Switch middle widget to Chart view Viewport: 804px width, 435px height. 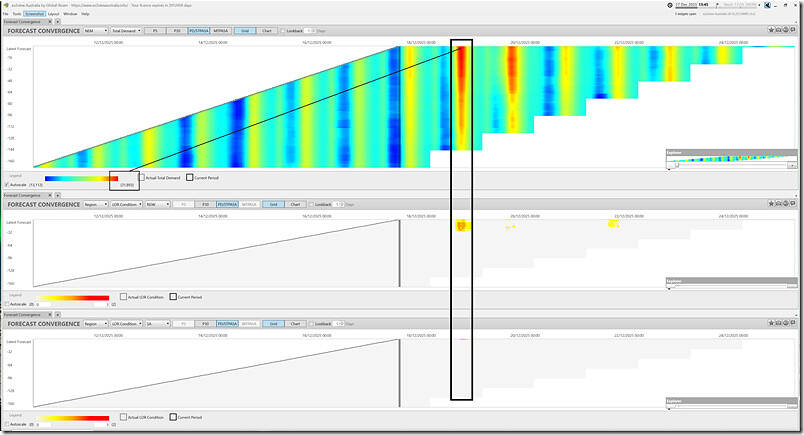295,204
